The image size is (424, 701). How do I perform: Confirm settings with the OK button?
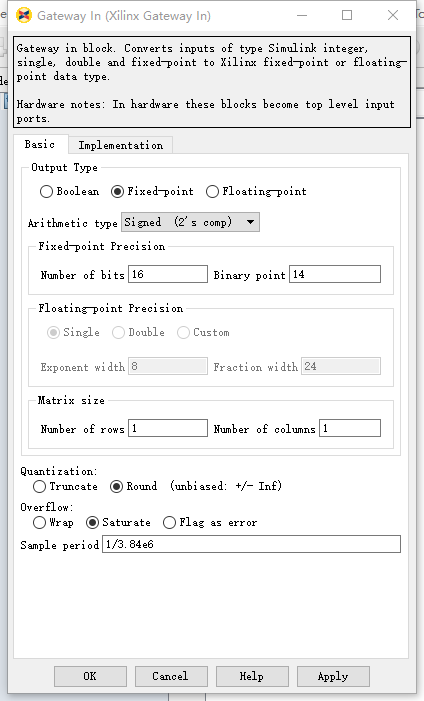coord(90,676)
